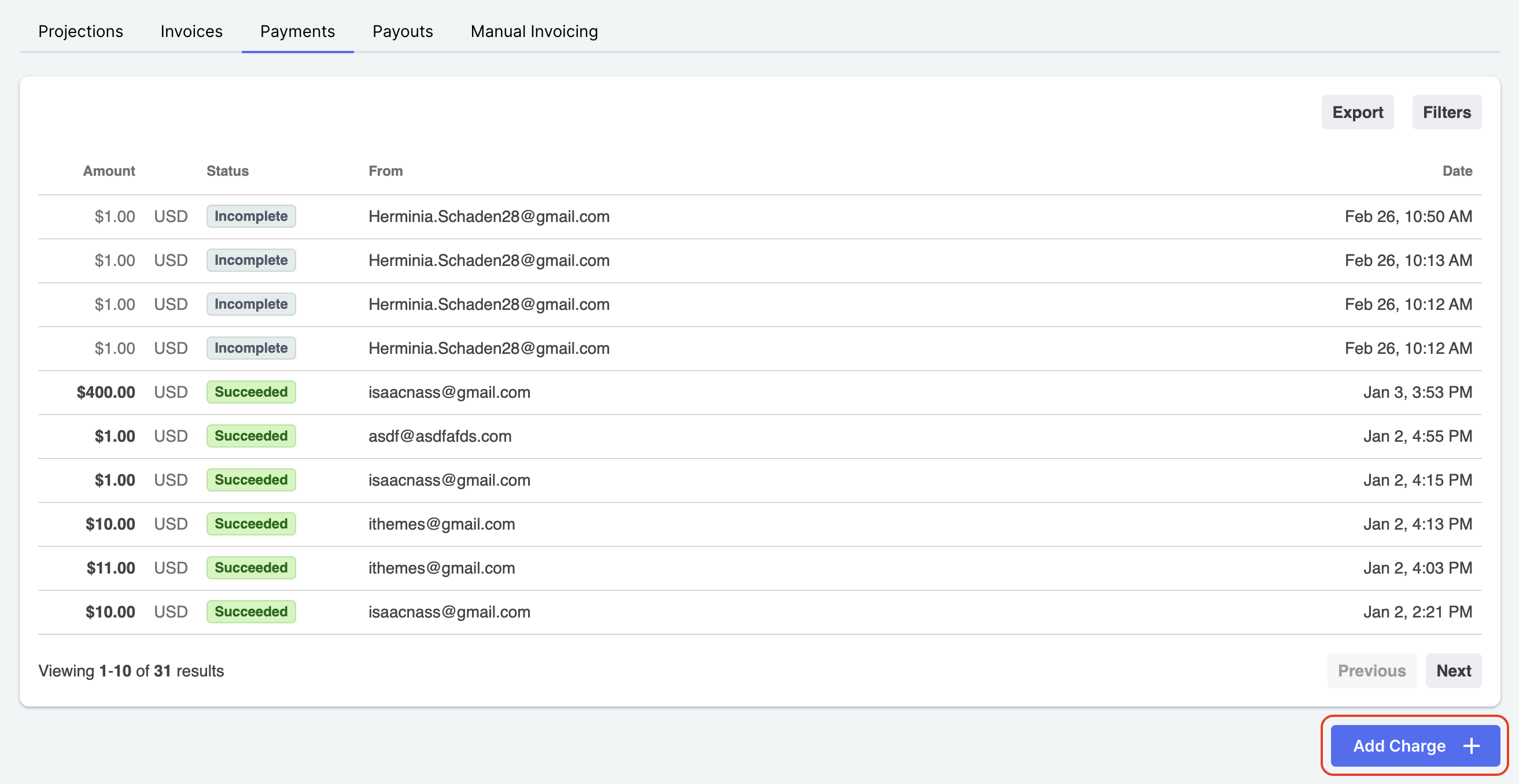Open the Payouts tab
Viewport: 1519px width, 784px height.
click(x=402, y=31)
